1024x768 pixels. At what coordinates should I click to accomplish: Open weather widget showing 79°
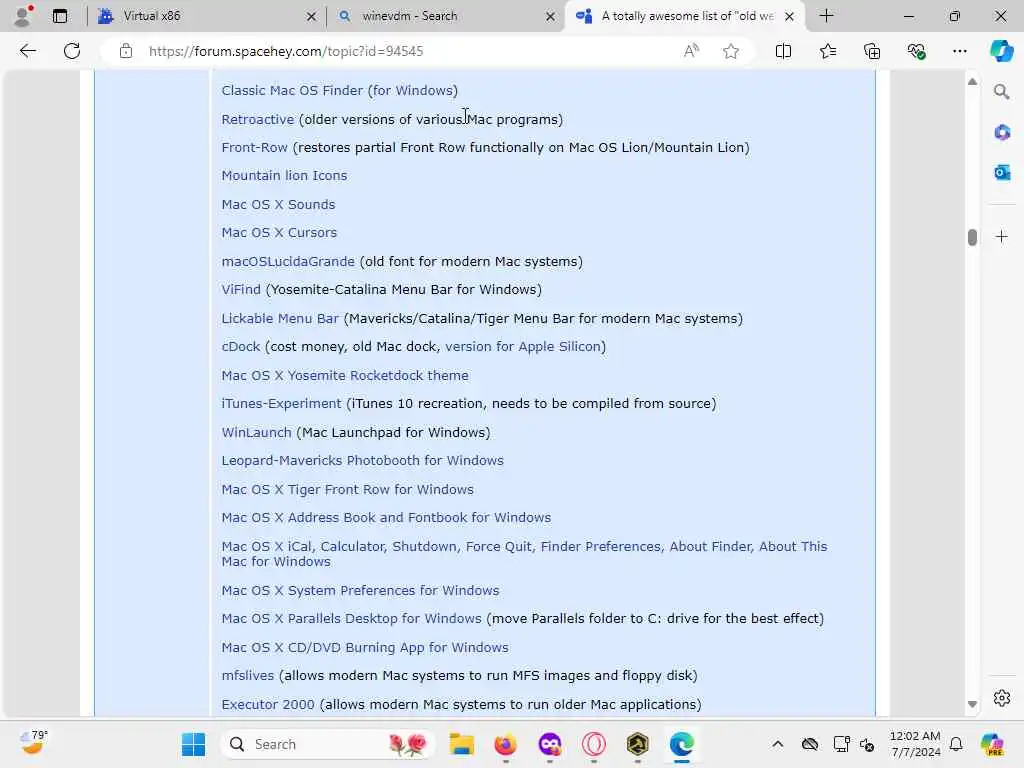click(x=33, y=743)
